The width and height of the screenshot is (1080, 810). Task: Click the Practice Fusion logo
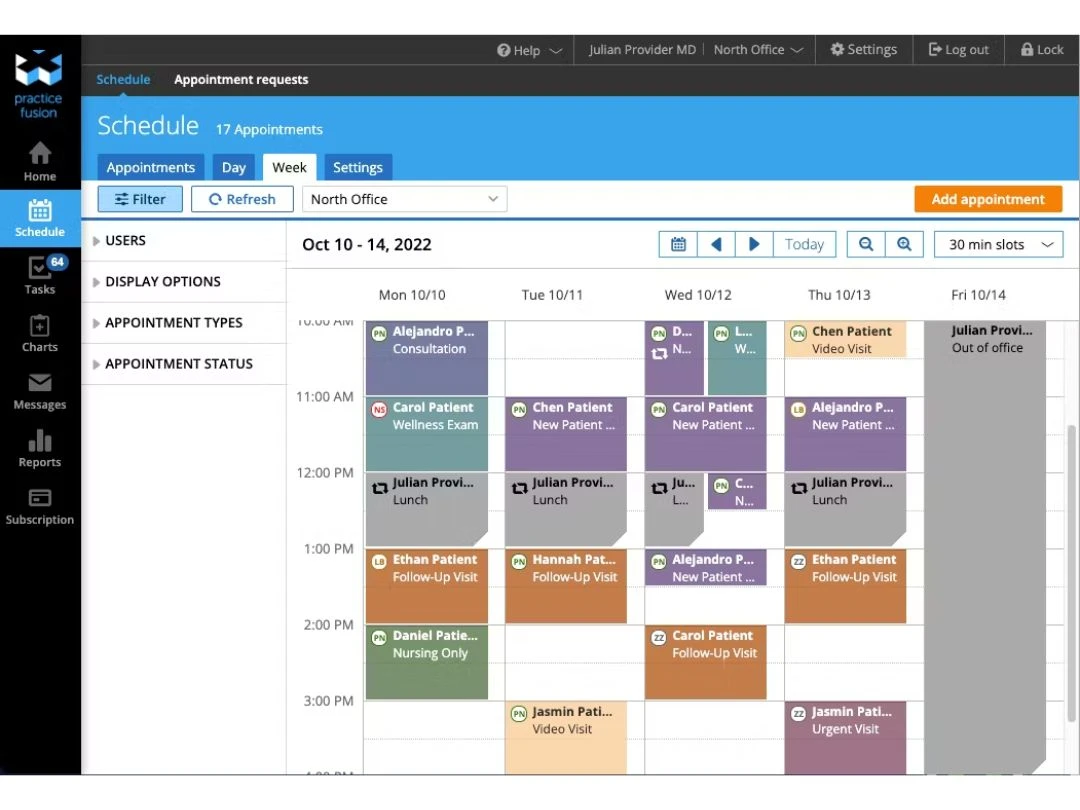[x=39, y=84]
